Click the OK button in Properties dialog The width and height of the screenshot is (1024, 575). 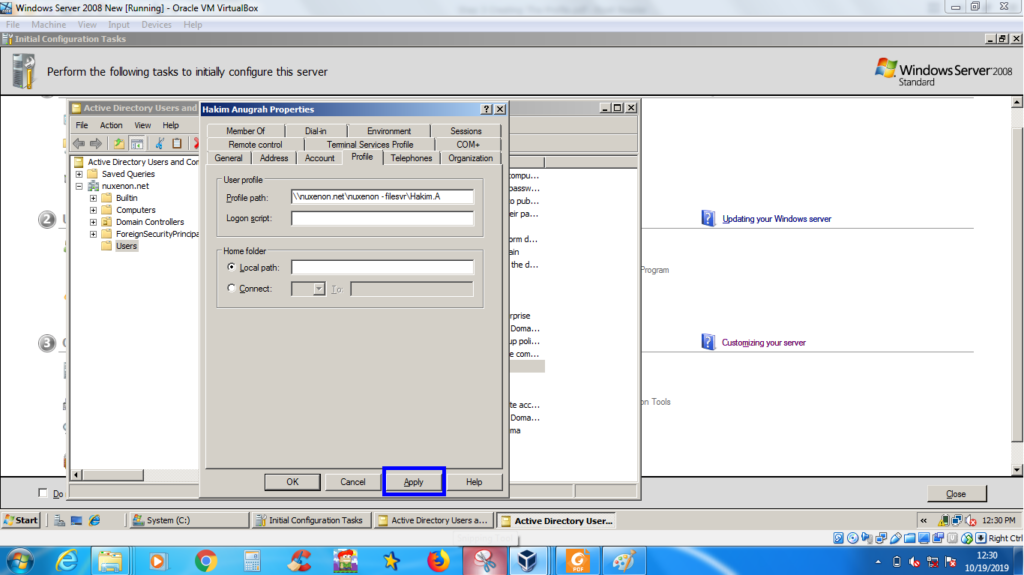[x=292, y=482]
